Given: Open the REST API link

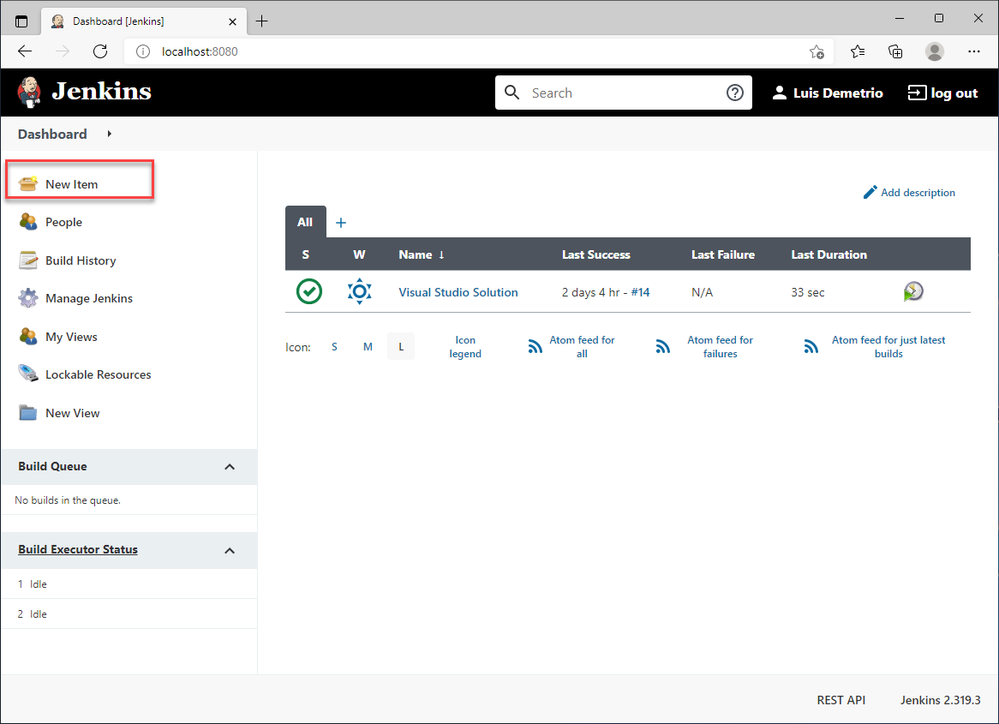Looking at the screenshot, I should coord(841,700).
